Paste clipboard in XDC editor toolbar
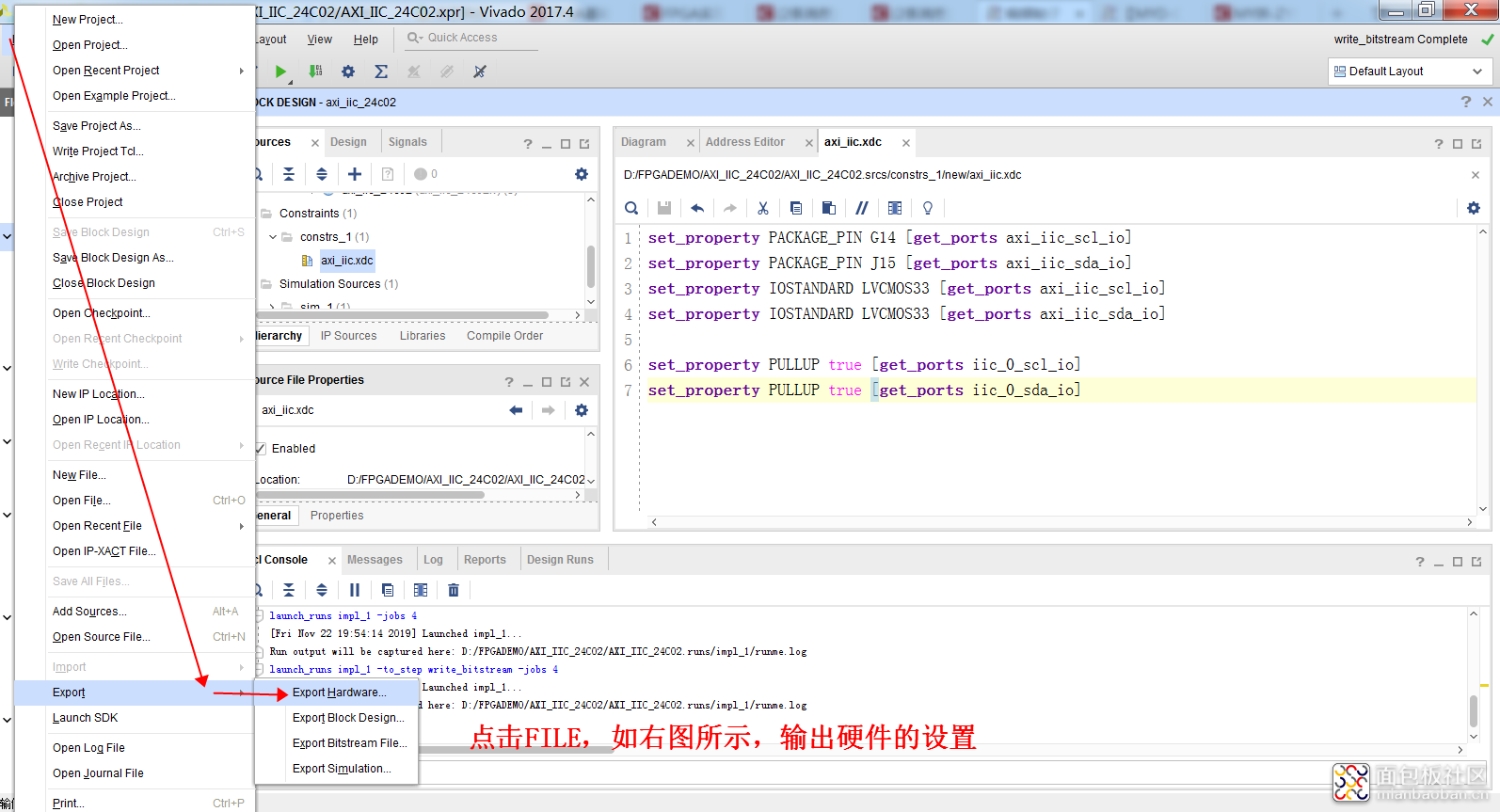 point(829,208)
